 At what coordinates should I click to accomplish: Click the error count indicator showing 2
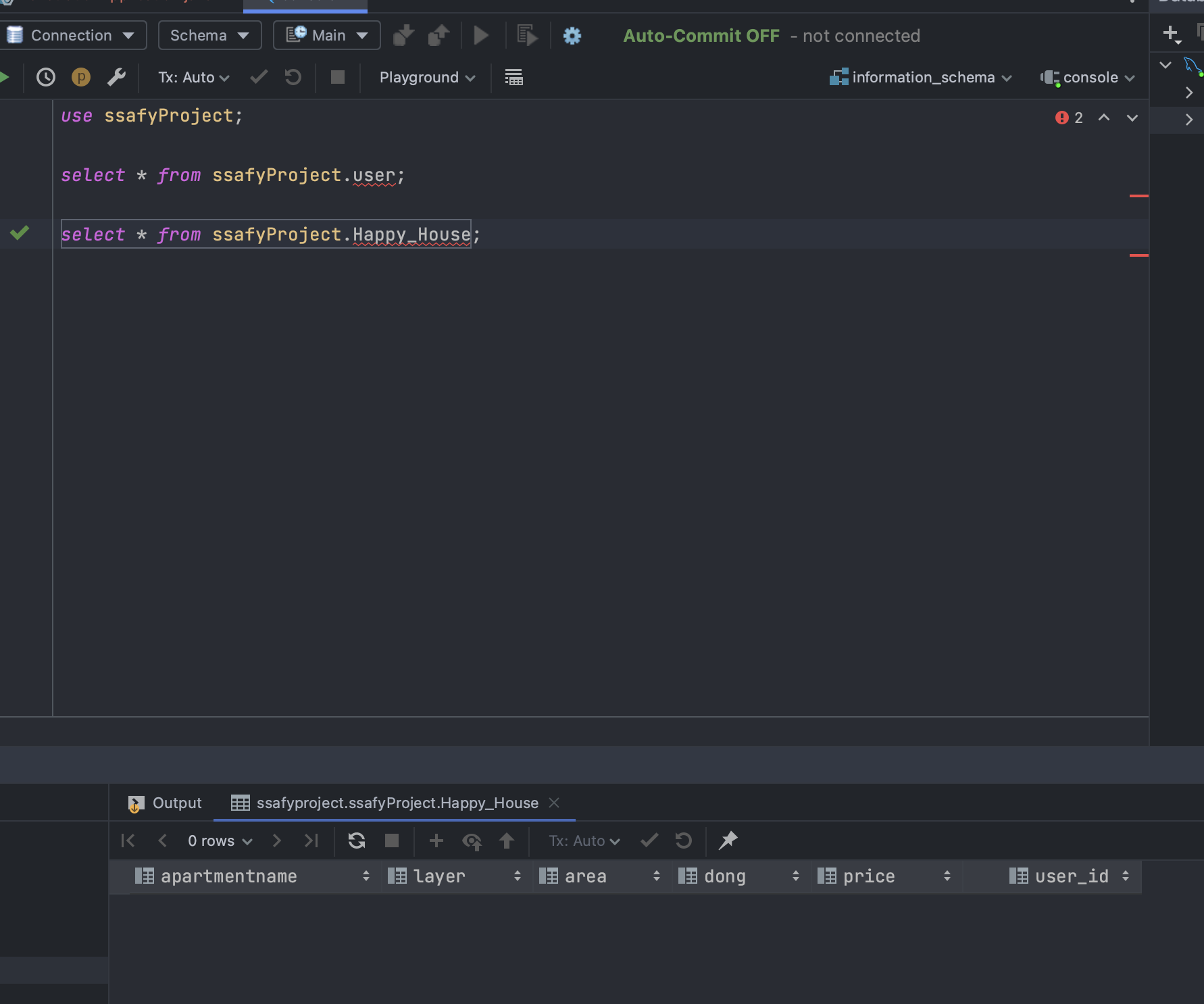[x=1069, y=118]
